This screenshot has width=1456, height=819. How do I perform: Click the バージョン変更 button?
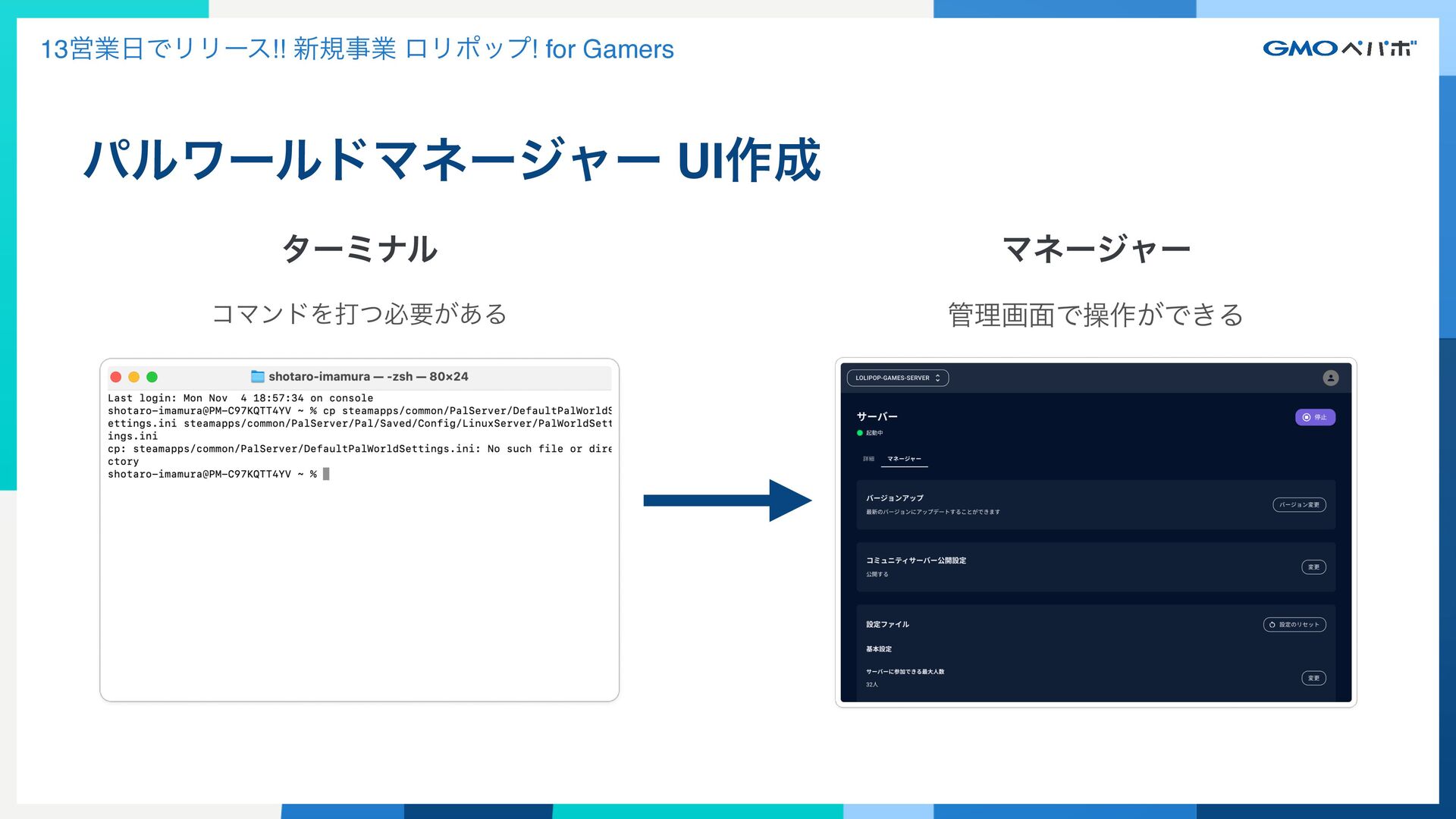tap(1298, 505)
